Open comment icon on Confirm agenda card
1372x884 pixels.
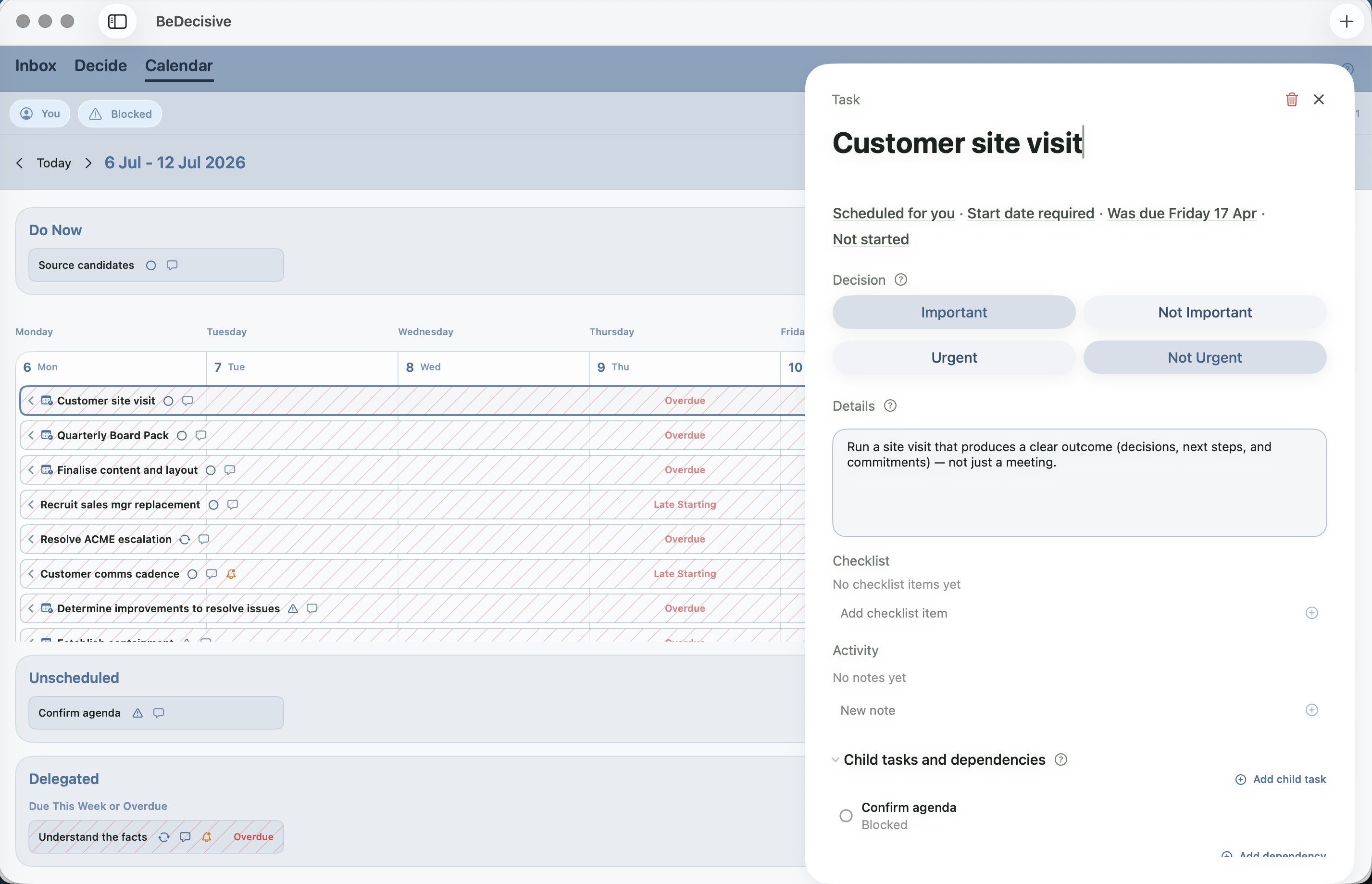click(159, 713)
